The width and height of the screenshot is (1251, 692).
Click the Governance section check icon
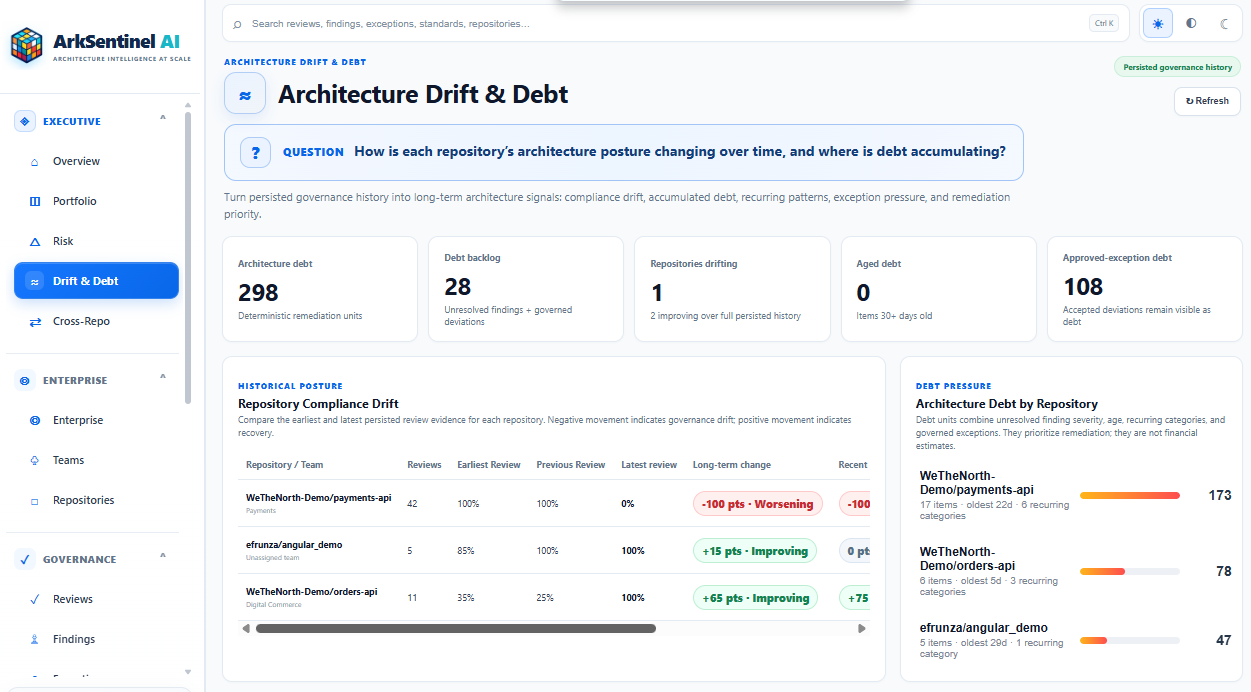tap(25, 559)
